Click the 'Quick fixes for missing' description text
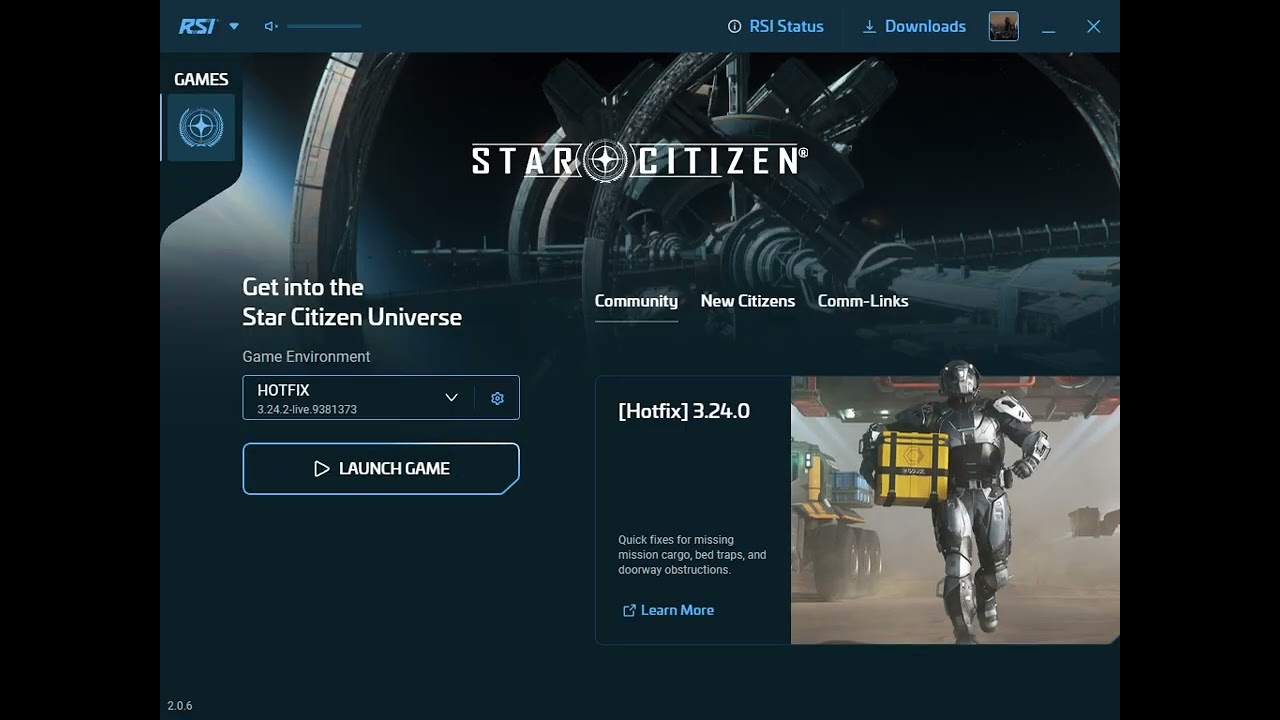 692,555
